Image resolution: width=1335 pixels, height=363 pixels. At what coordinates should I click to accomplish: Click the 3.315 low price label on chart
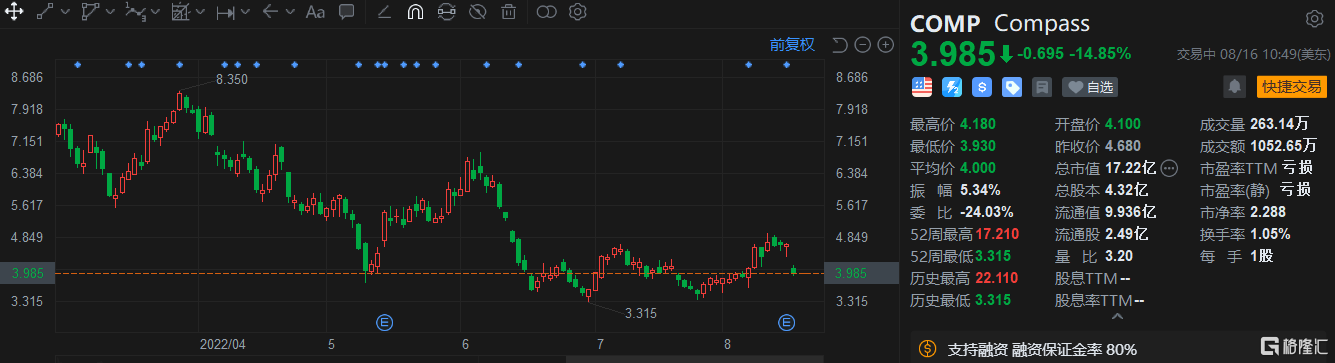[641, 313]
